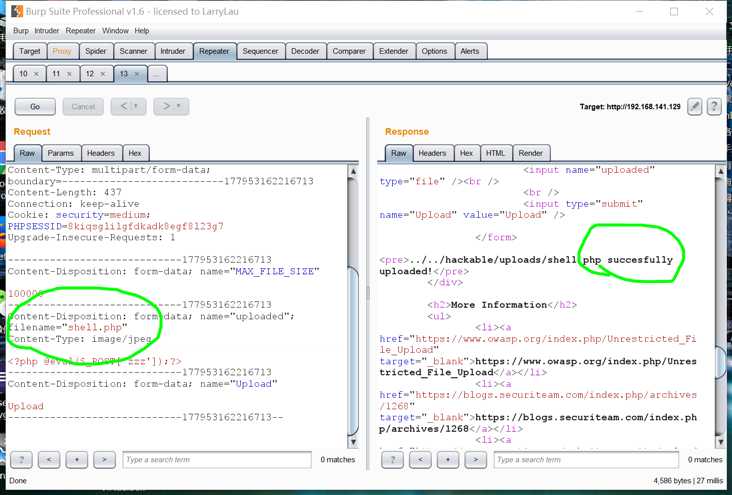Click the filename "shell.php" value in request
Screen dimensions: 732x495
95,327
